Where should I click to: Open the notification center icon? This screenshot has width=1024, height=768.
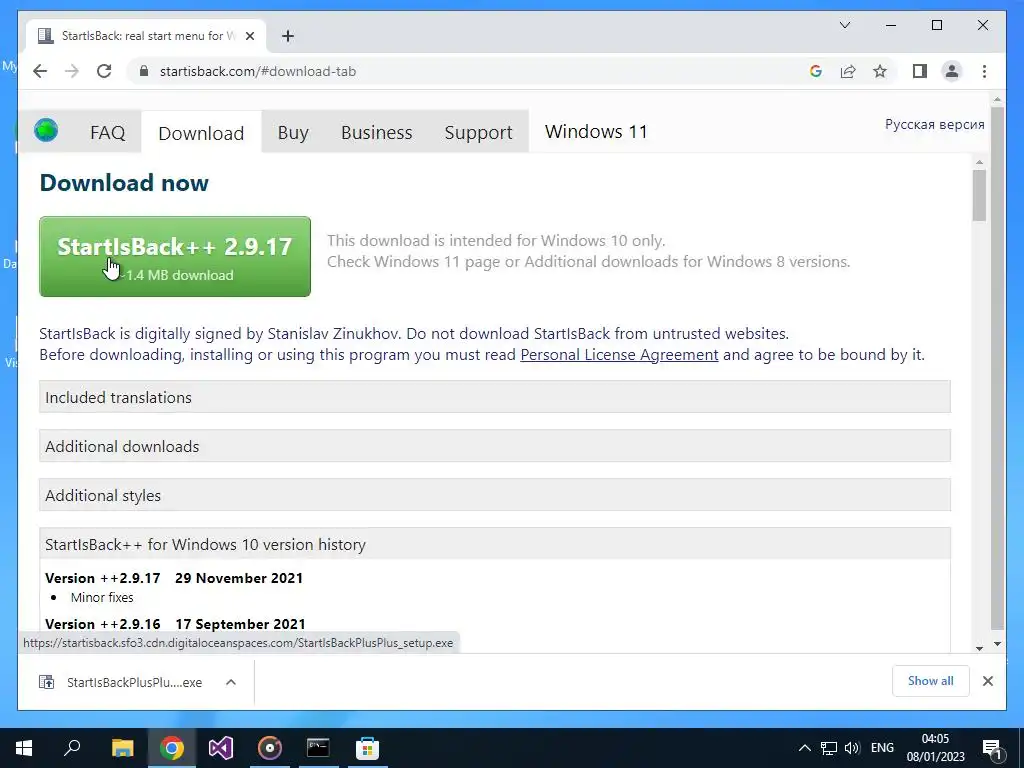(992, 748)
